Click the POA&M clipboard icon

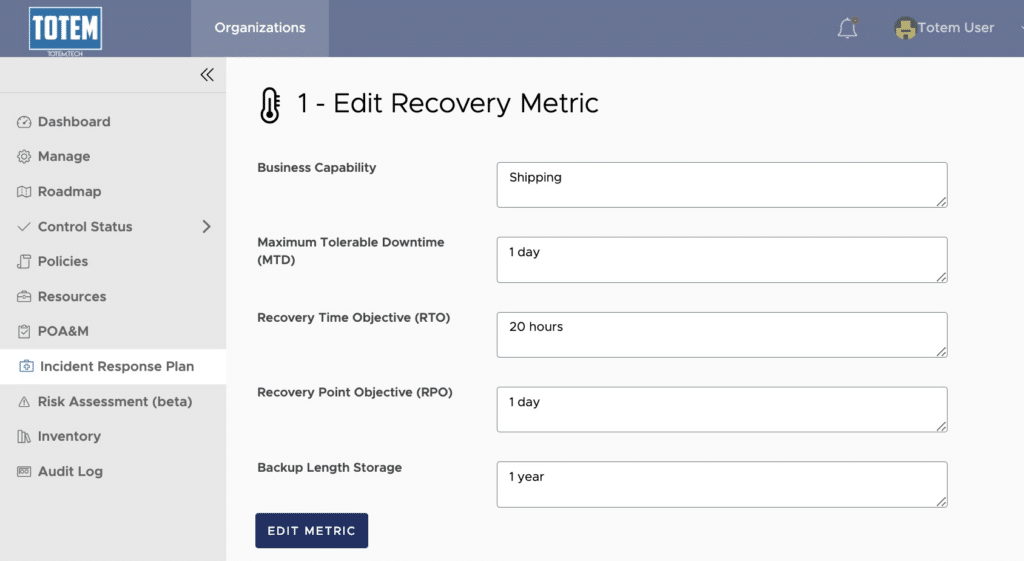tap(24, 332)
